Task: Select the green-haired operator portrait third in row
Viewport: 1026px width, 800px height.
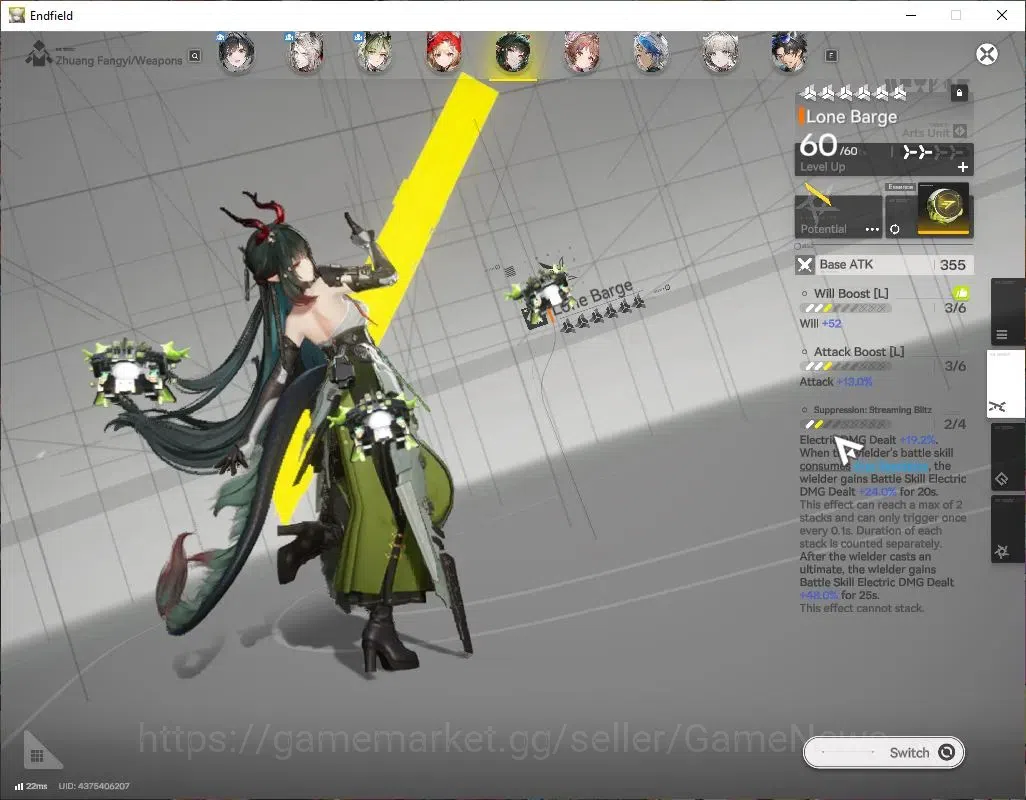Action: click(x=374, y=52)
